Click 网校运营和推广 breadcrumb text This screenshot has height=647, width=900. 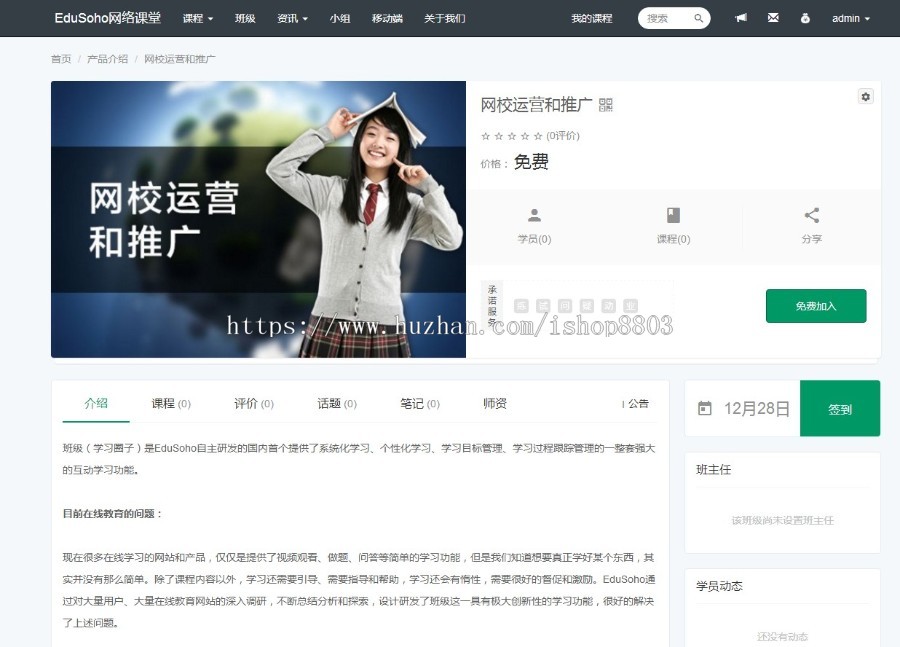coord(180,59)
